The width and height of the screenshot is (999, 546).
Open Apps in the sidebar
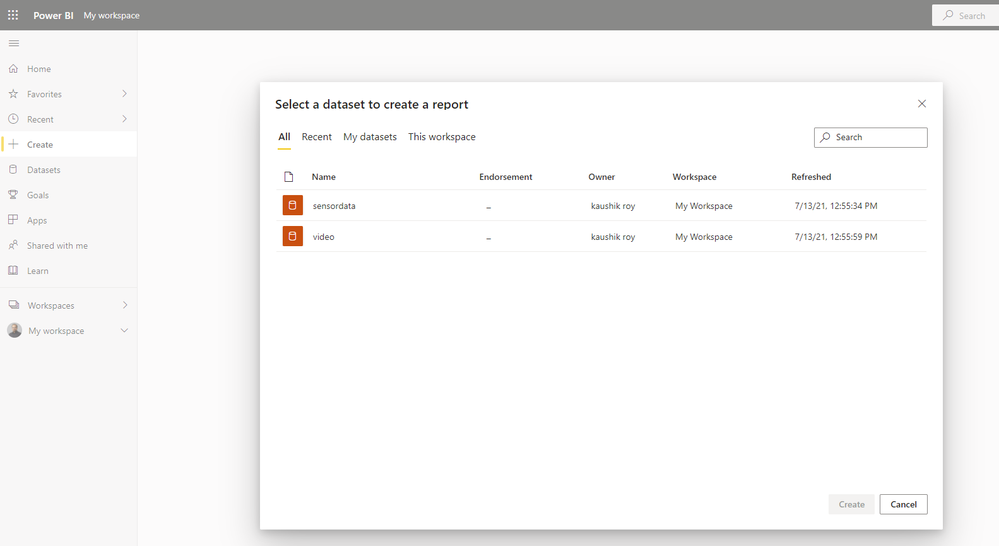[x=37, y=220]
